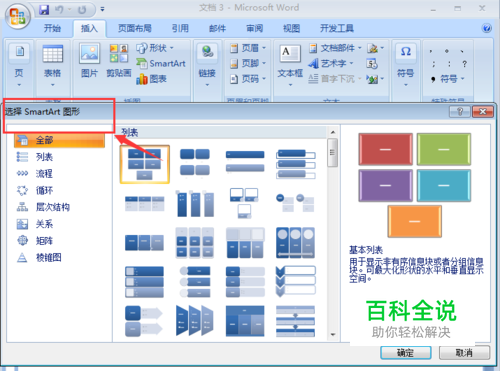Open the 首字下沉 drop cap menu
Image resolution: width=500 pixels, height=371 pixels.
[335, 79]
